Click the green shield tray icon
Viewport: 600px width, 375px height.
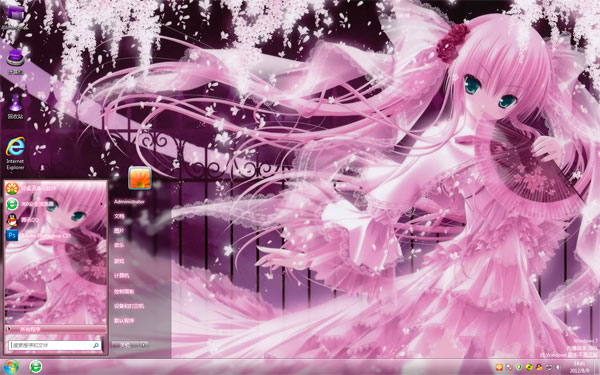(x=519, y=367)
